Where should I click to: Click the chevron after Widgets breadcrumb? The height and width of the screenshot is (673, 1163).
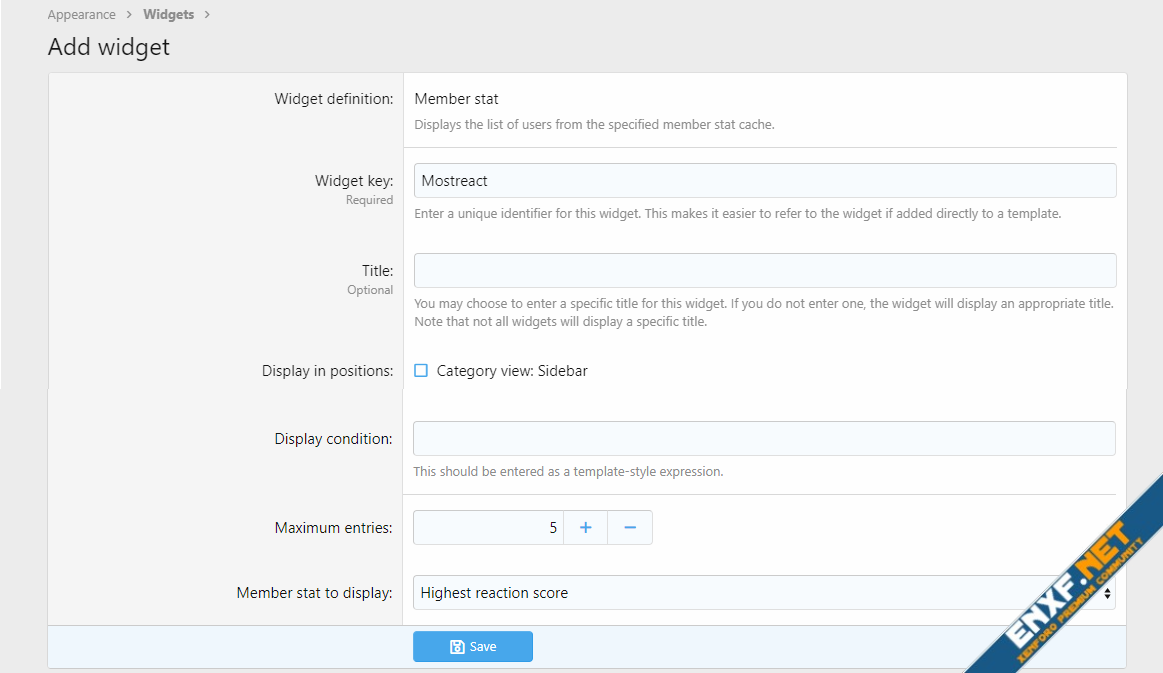tap(207, 15)
